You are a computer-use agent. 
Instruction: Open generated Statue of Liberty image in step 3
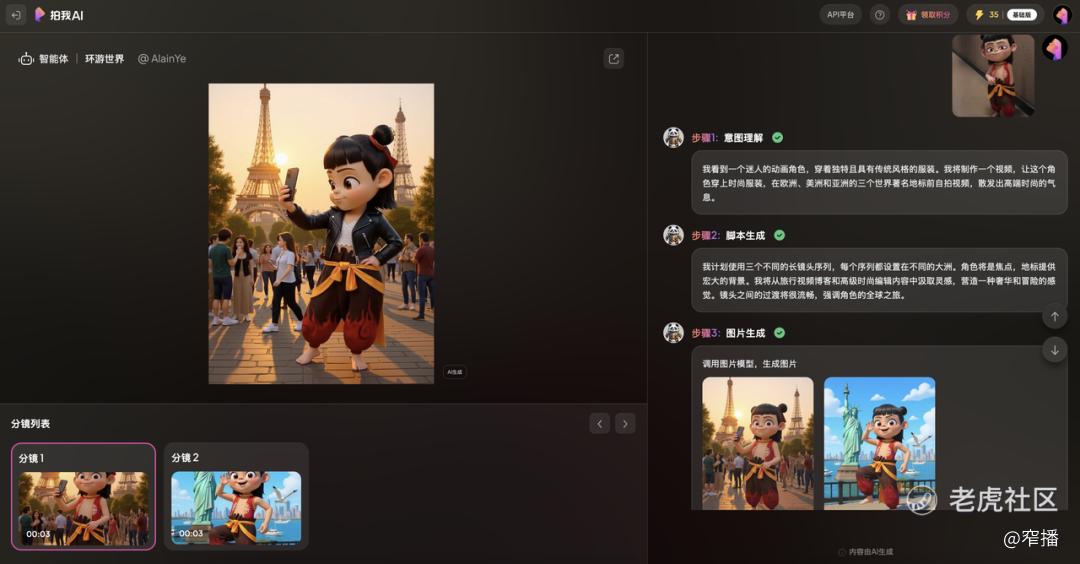[x=880, y=443]
